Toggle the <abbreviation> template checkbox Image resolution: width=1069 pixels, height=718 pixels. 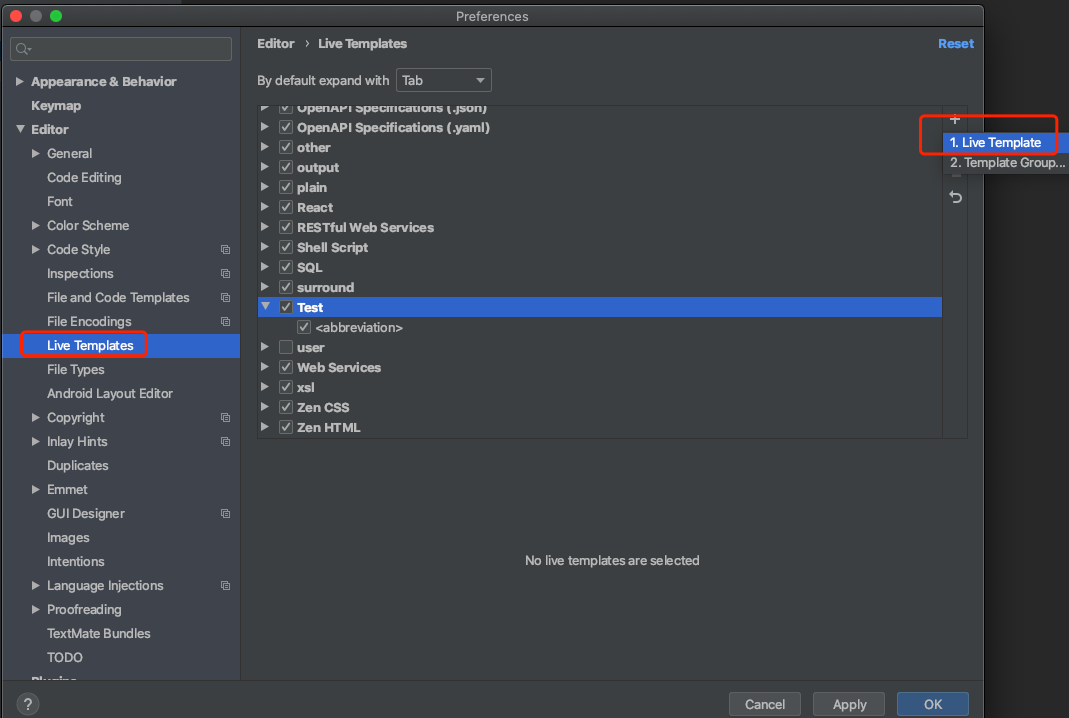[x=304, y=327]
